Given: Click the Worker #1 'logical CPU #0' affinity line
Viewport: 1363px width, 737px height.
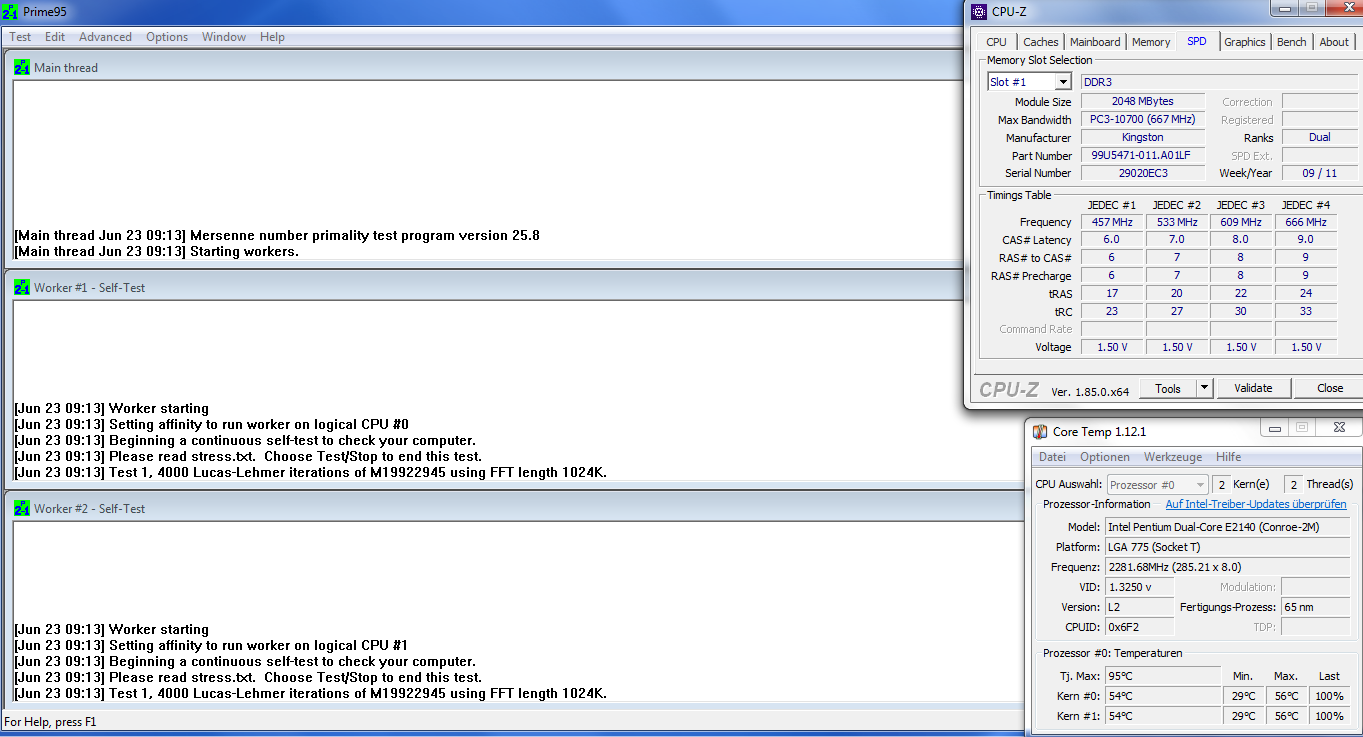Looking at the screenshot, I should coord(211,424).
